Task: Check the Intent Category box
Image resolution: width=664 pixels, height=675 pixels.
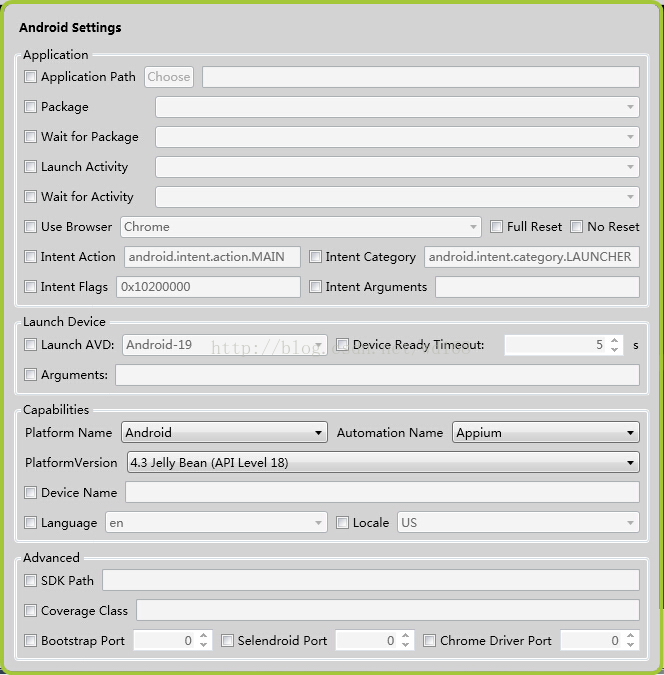Action: tap(315, 257)
